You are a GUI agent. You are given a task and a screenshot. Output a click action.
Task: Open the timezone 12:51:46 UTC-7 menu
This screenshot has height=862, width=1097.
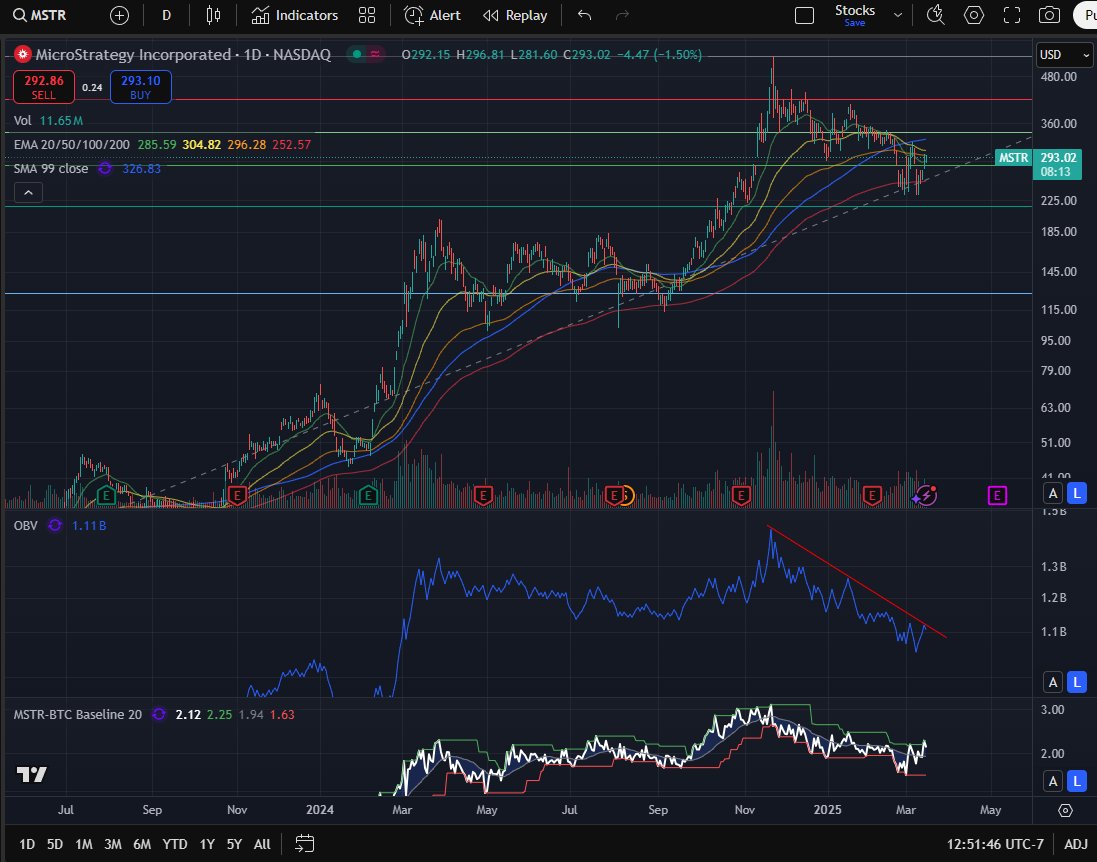click(996, 844)
